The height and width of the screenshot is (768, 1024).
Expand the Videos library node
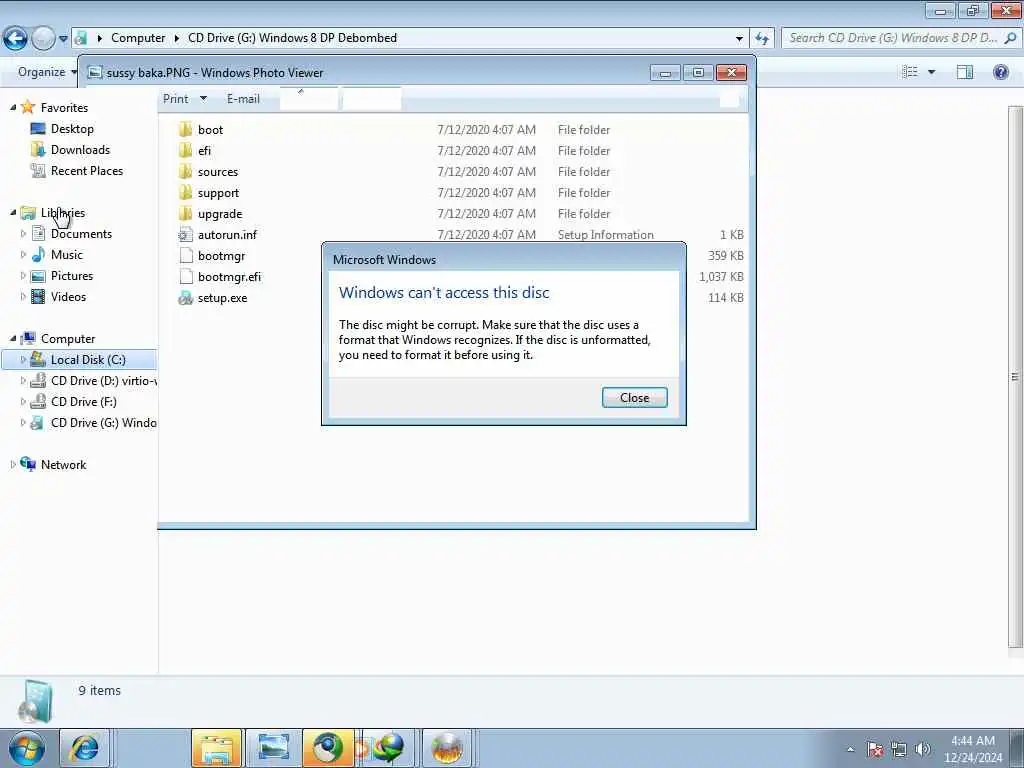pyautogui.click(x=24, y=296)
